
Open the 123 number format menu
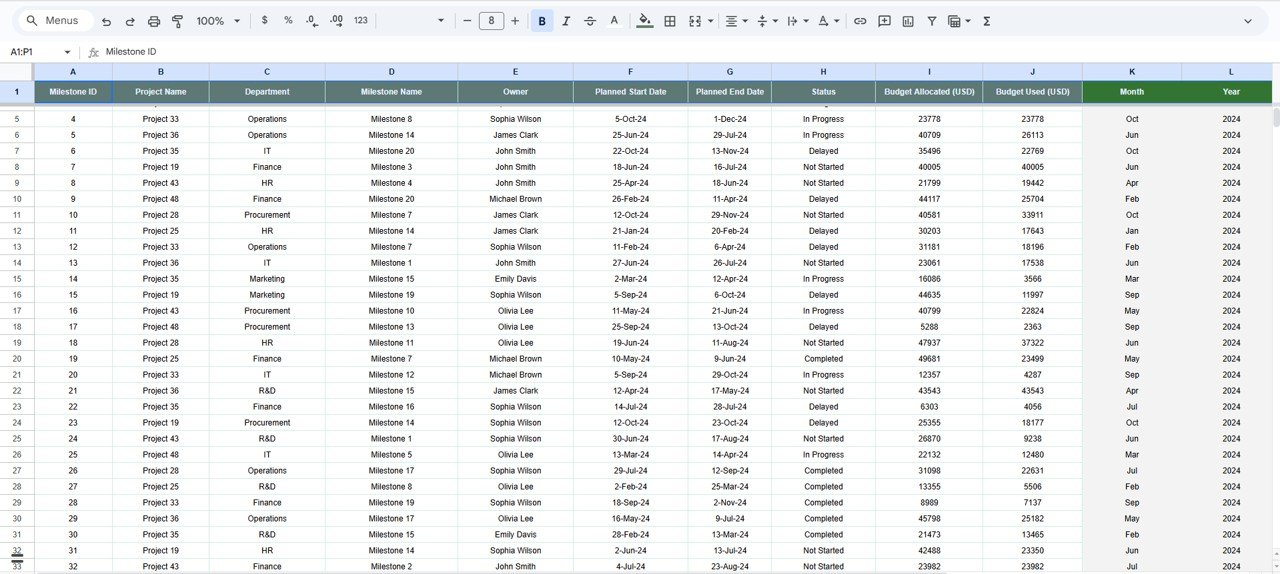pyautogui.click(x=361, y=21)
